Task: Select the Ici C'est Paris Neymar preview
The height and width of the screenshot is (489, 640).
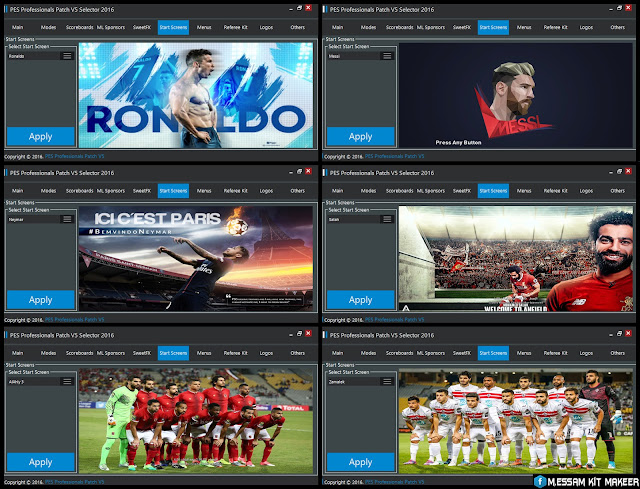Action: [x=196, y=258]
